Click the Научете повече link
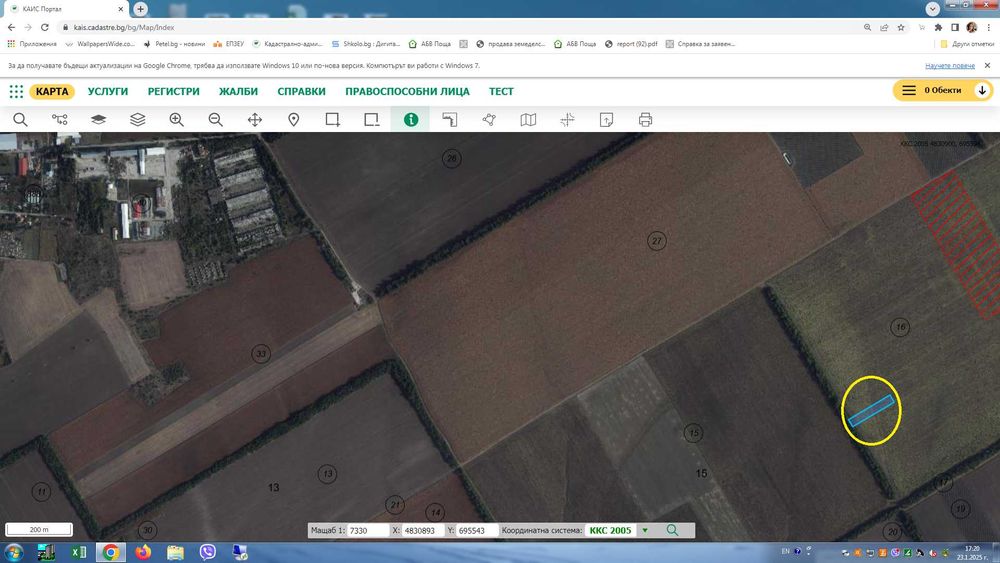Image resolution: width=1000 pixels, height=563 pixels. coord(950,66)
